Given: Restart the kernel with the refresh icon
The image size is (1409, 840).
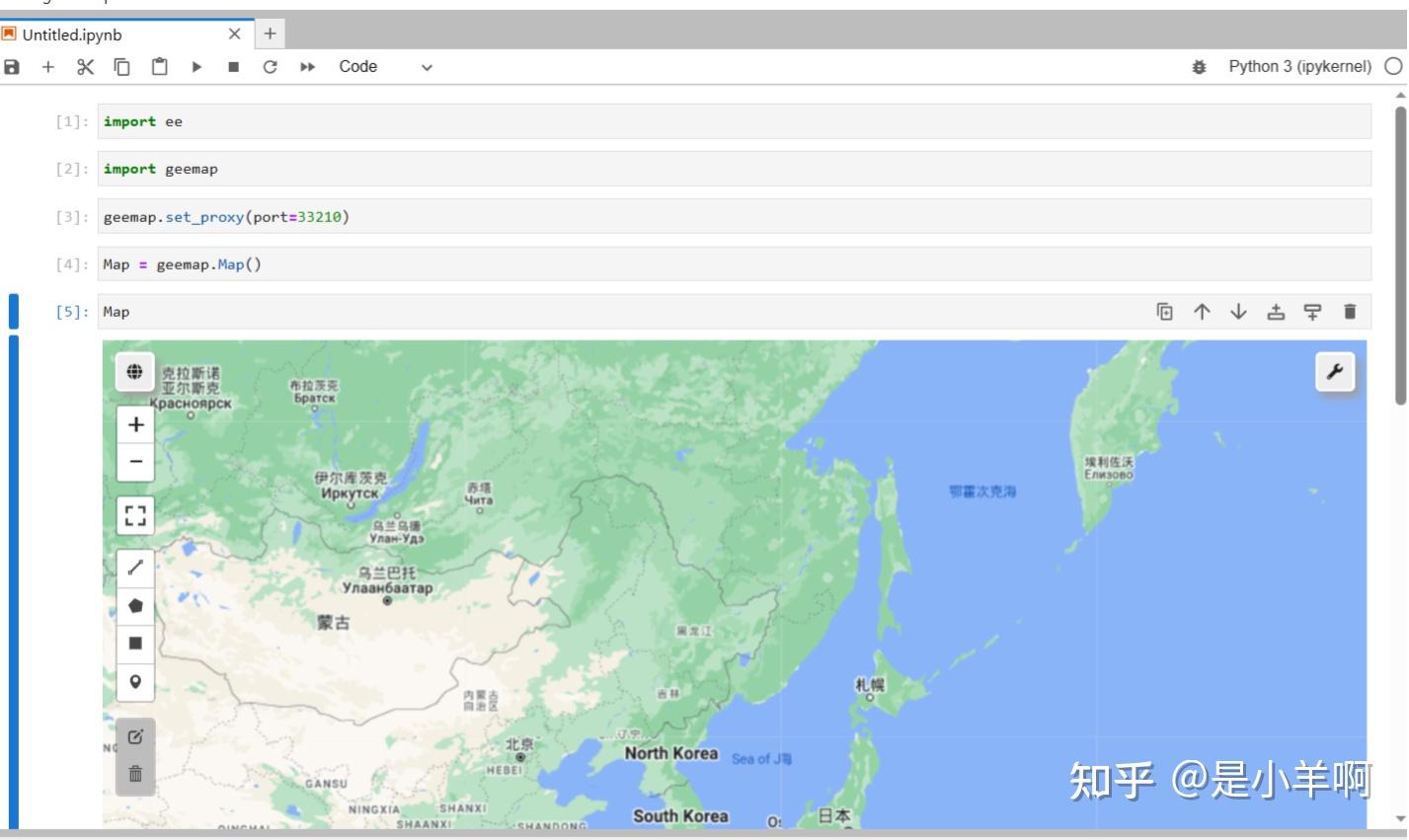Looking at the screenshot, I should point(268,66).
